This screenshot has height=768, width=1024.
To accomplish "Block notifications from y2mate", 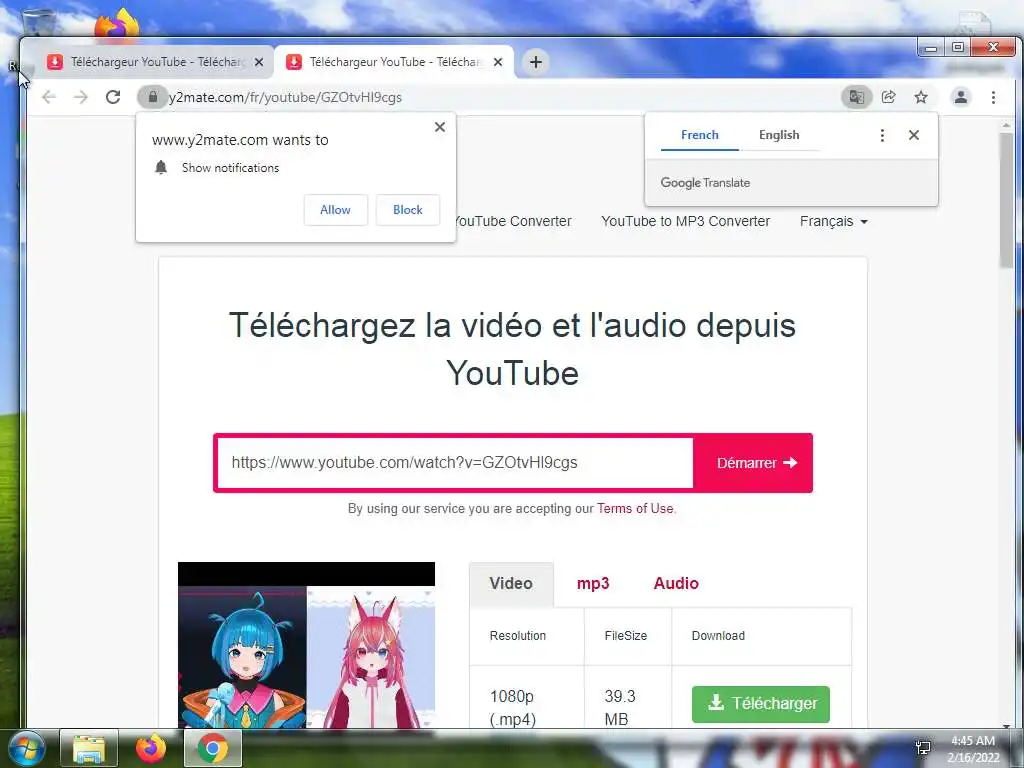I will pyautogui.click(x=408, y=210).
